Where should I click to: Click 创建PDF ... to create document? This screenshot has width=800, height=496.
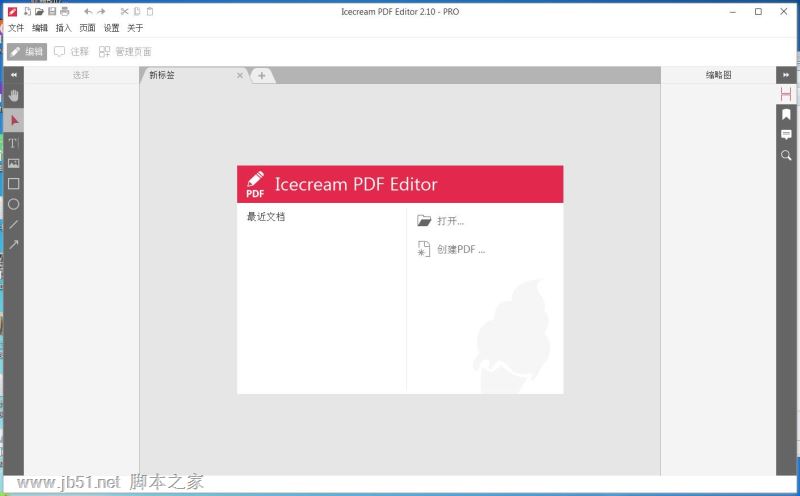click(451, 250)
